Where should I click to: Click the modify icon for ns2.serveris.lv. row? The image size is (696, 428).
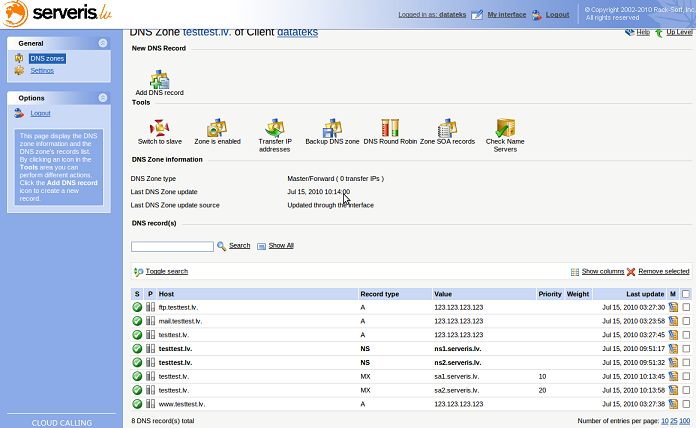pyautogui.click(x=673, y=363)
